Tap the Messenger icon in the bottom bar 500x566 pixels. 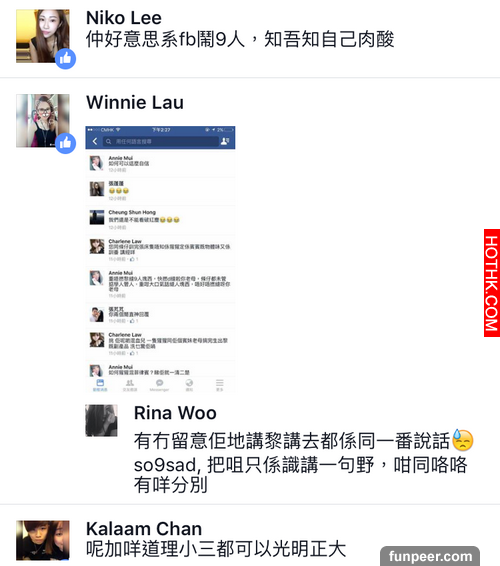coord(159,385)
